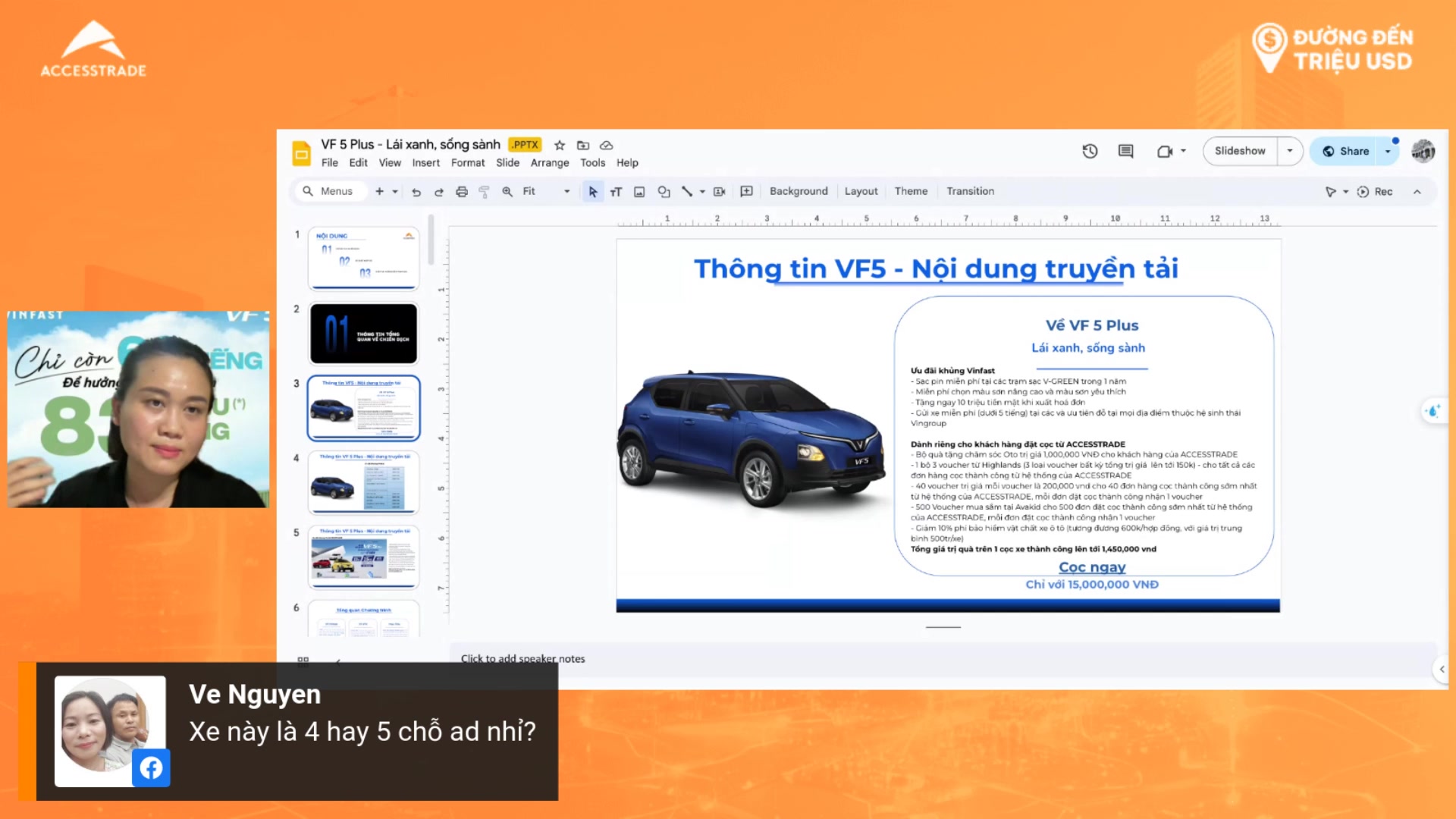Image resolution: width=1456 pixels, height=819 pixels.
Task: Click the insert image icon
Action: pos(639,192)
